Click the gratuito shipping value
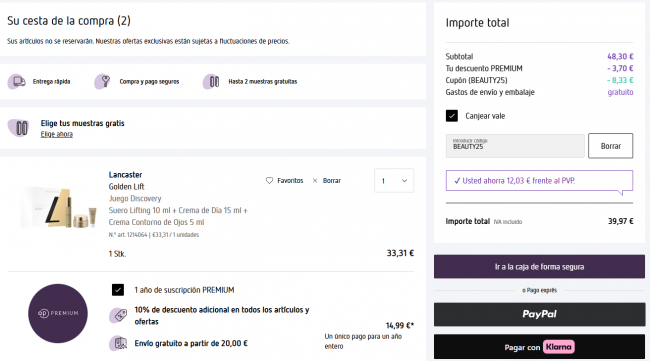 (x=620, y=92)
